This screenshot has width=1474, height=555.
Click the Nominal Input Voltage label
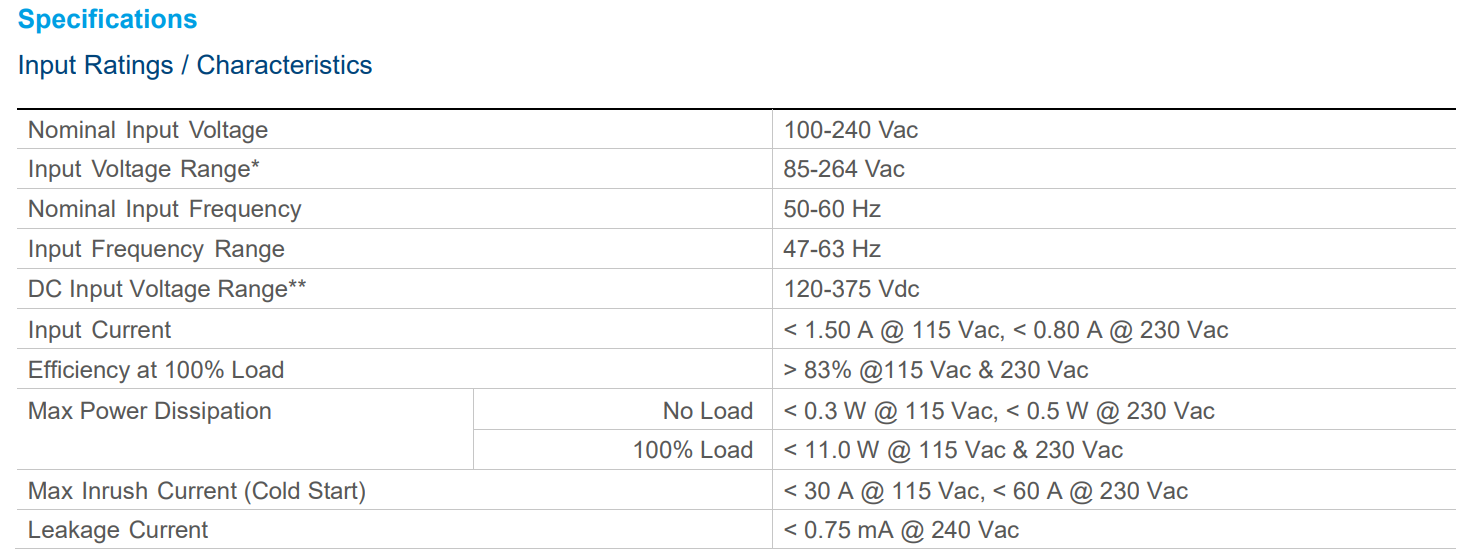click(x=148, y=130)
